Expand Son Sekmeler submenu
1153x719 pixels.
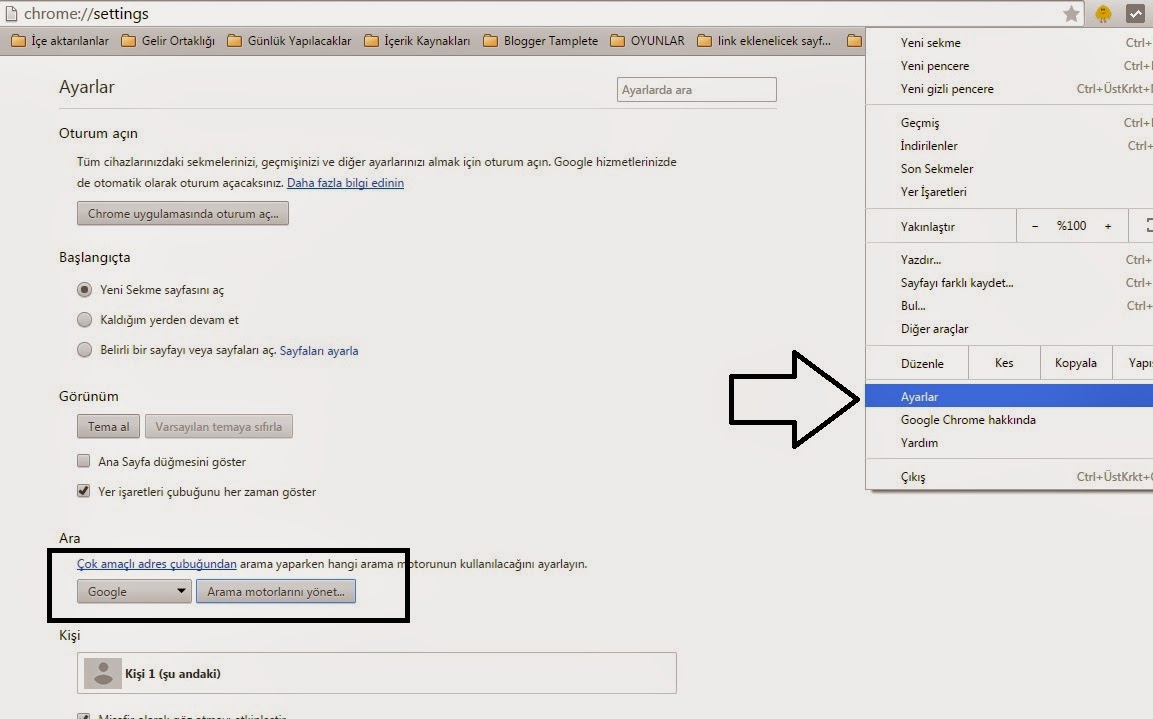click(x=1009, y=168)
